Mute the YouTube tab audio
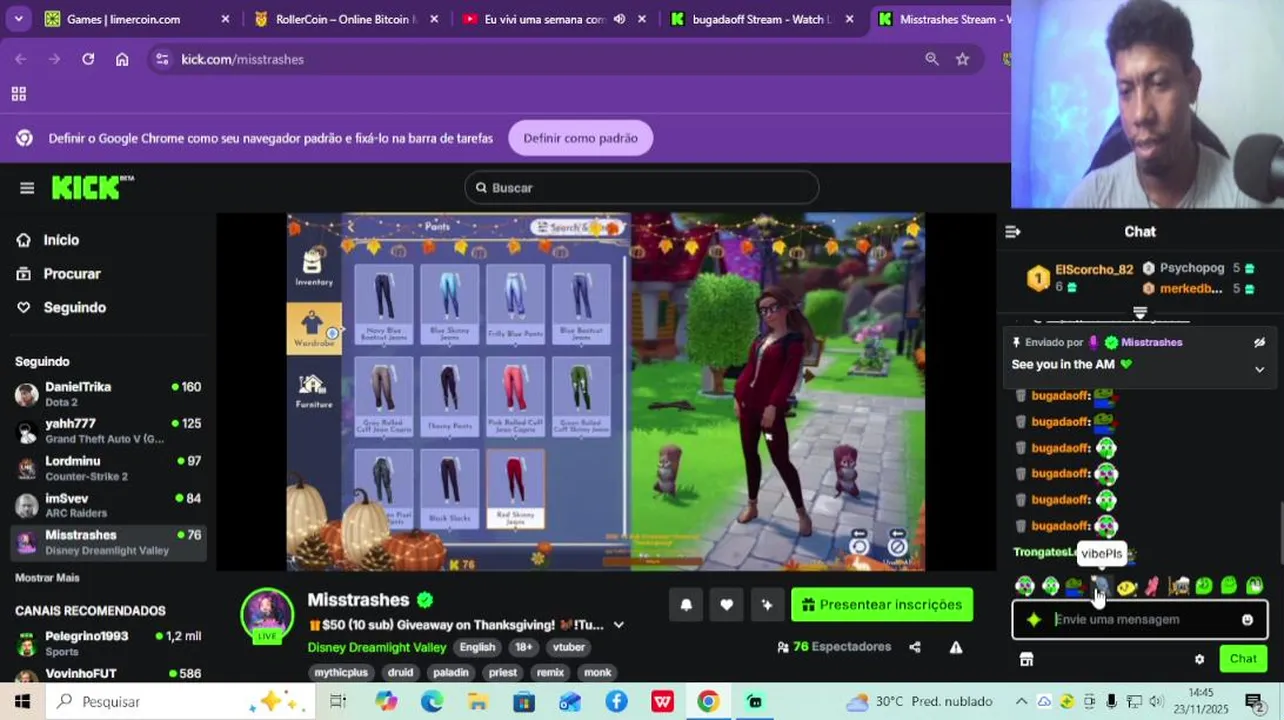 click(x=619, y=19)
